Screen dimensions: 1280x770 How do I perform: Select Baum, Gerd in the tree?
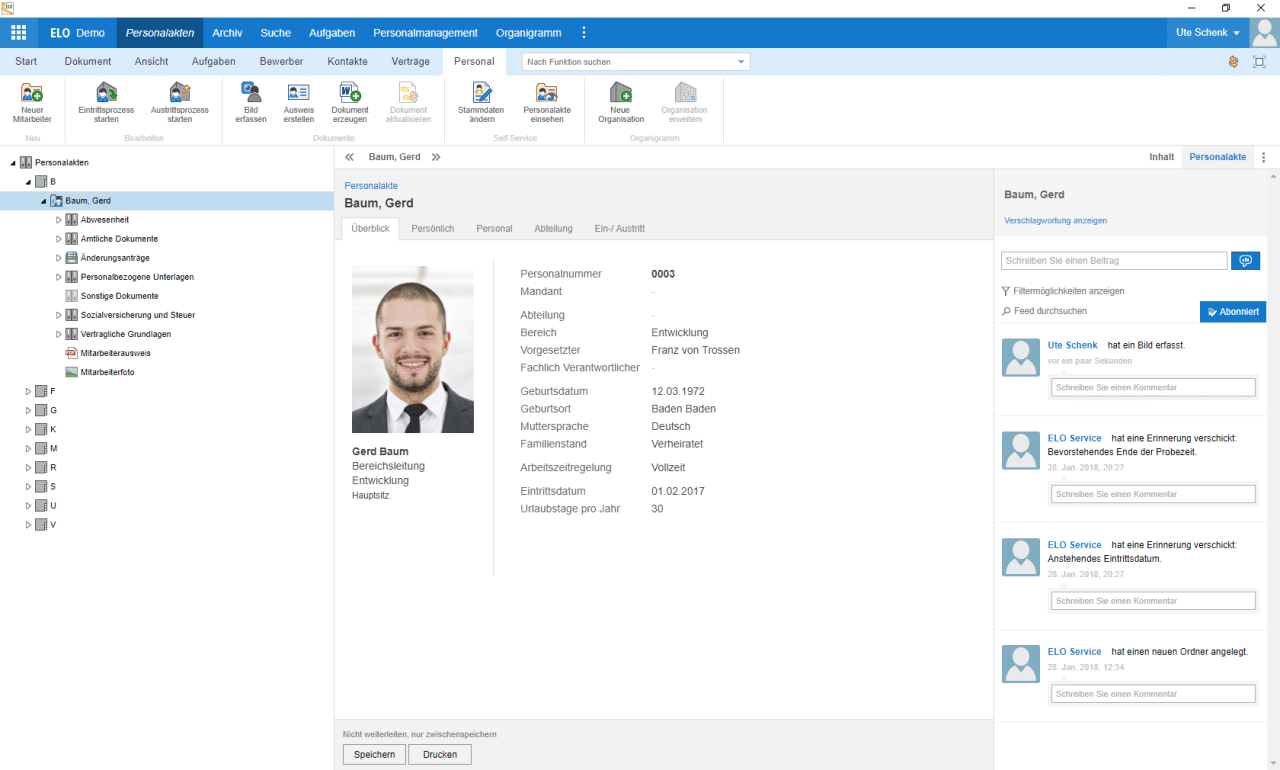tap(88, 200)
